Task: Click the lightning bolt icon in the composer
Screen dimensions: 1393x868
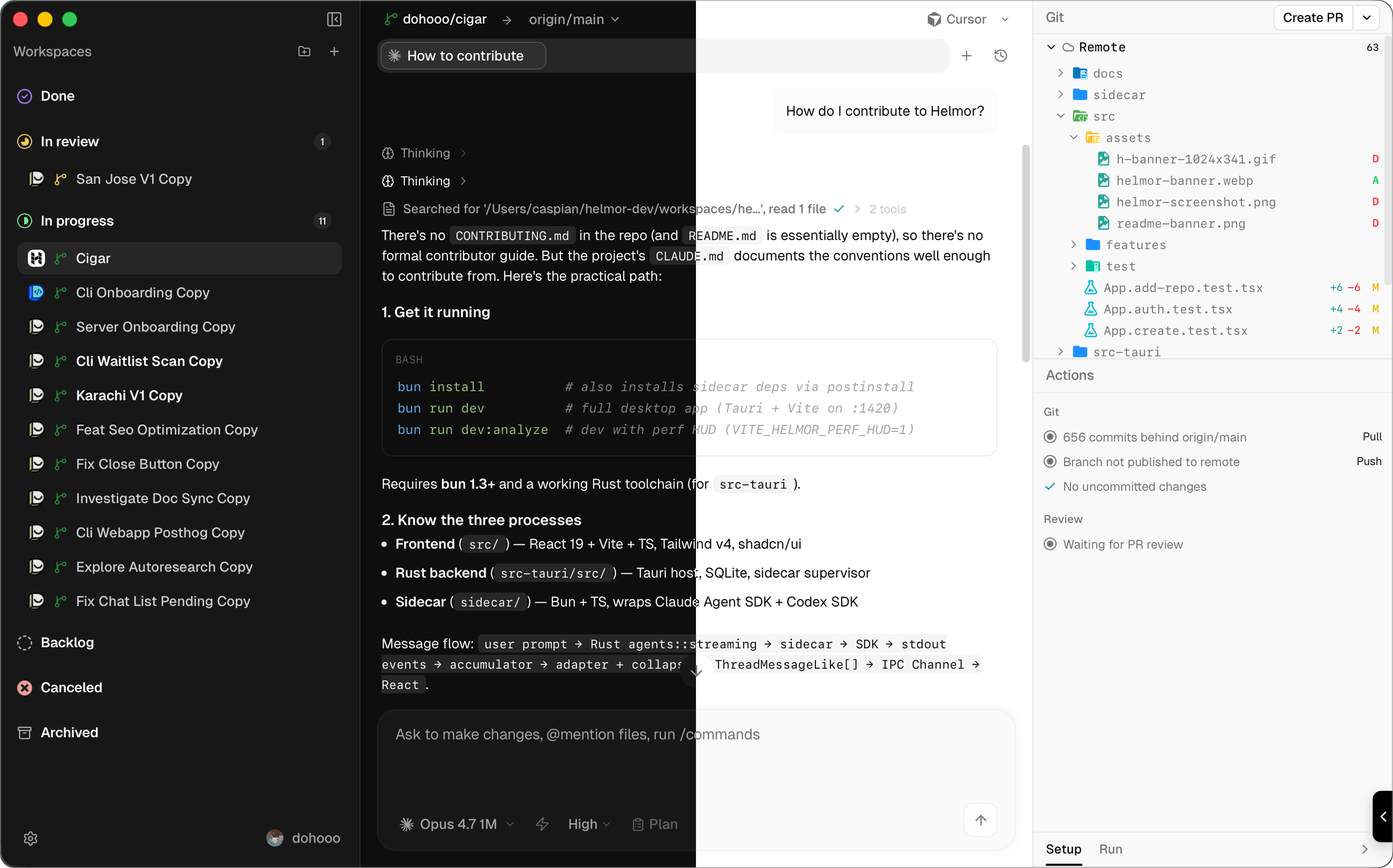Action: pos(542,824)
